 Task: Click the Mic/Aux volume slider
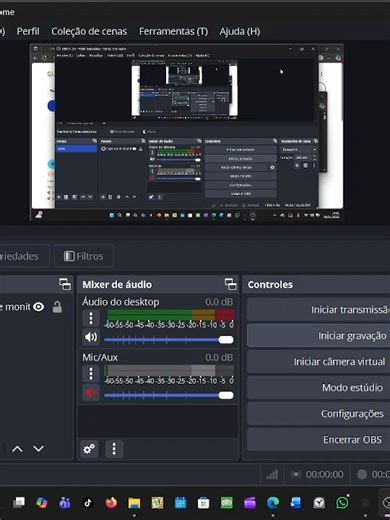(169, 395)
